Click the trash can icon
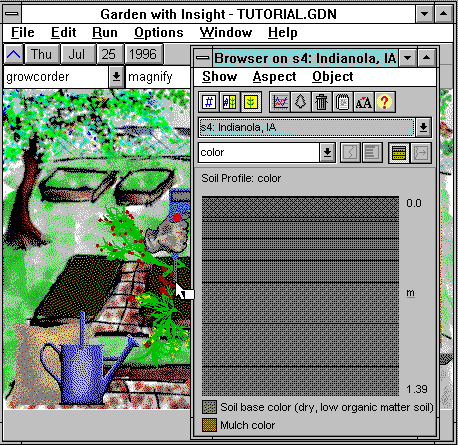Image resolution: width=458 pixels, height=445 pixels. click(321, 102)
